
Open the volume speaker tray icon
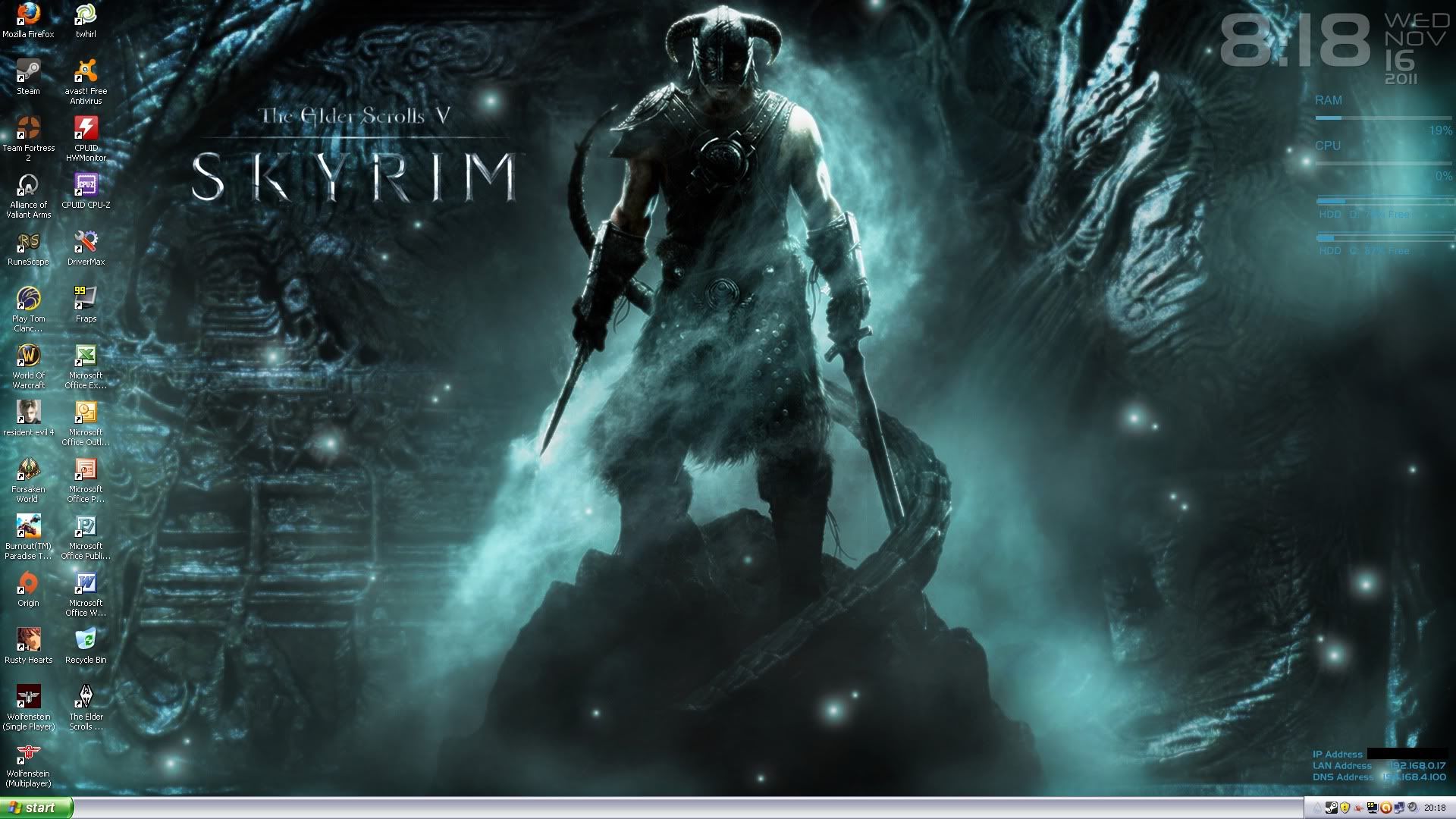(x=1413, y=808)
